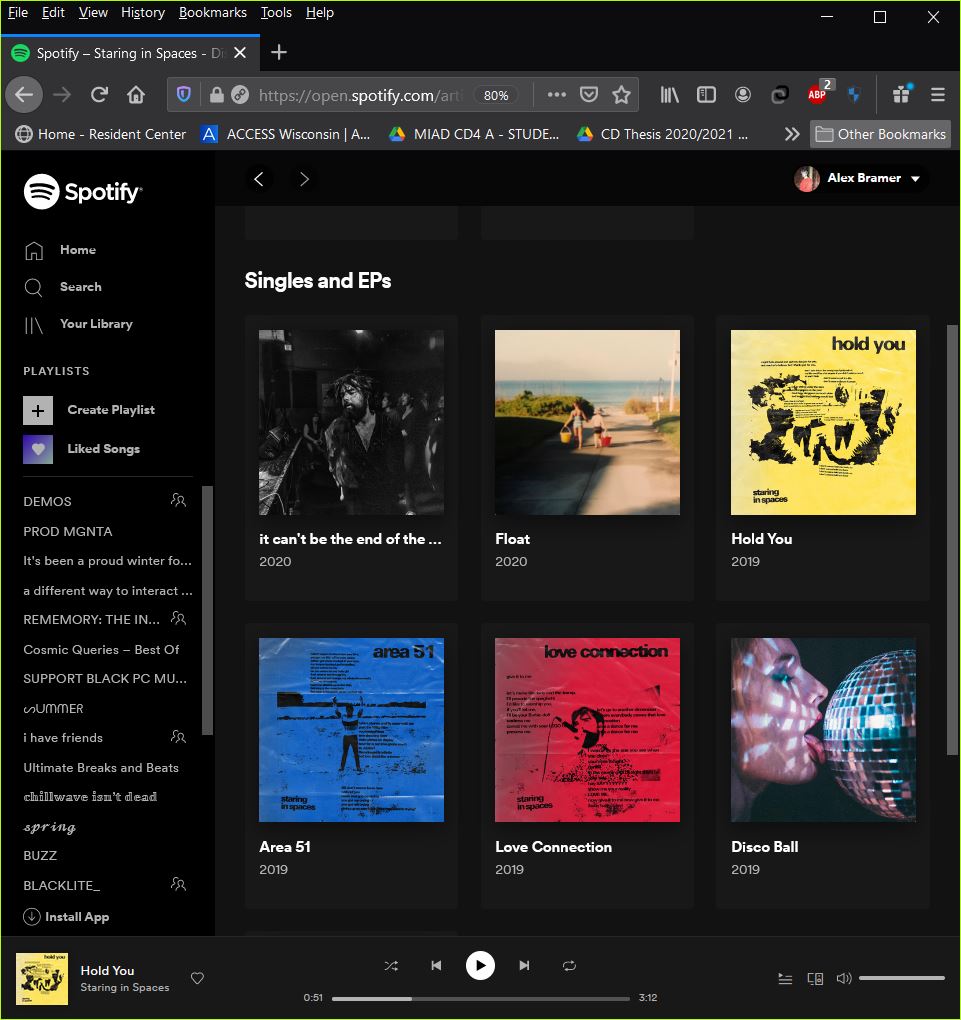This screenshot has height=1020, width=961.
Task: Skip to next track
Action: (x=524, y=966)
